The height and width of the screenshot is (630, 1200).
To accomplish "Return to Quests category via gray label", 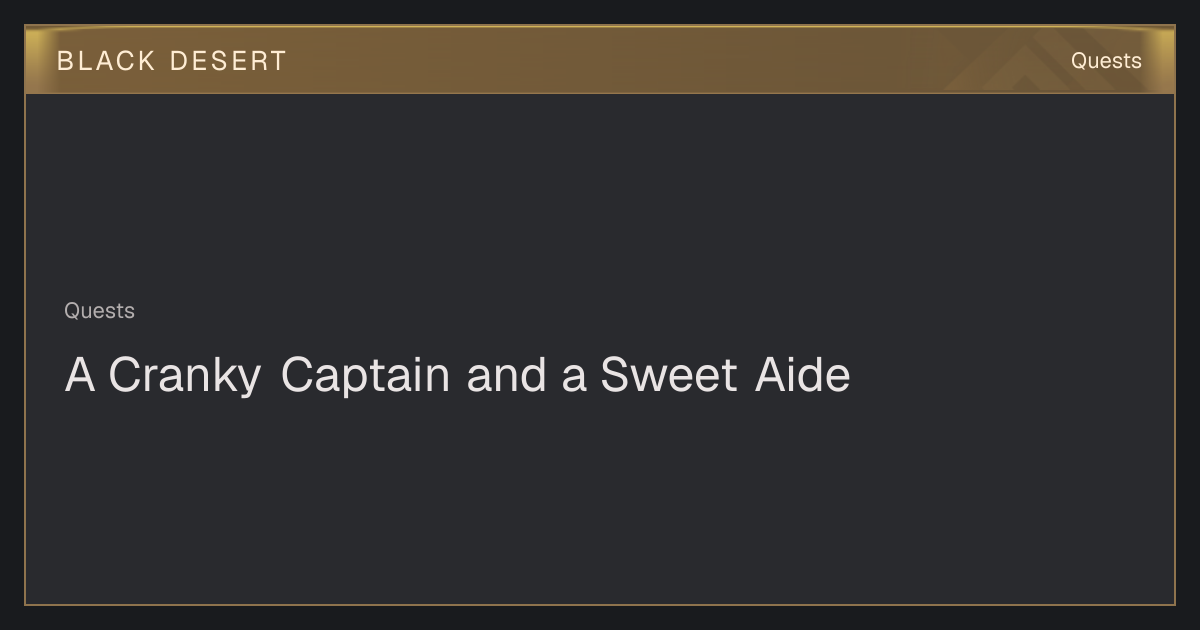I will point(99,311).
